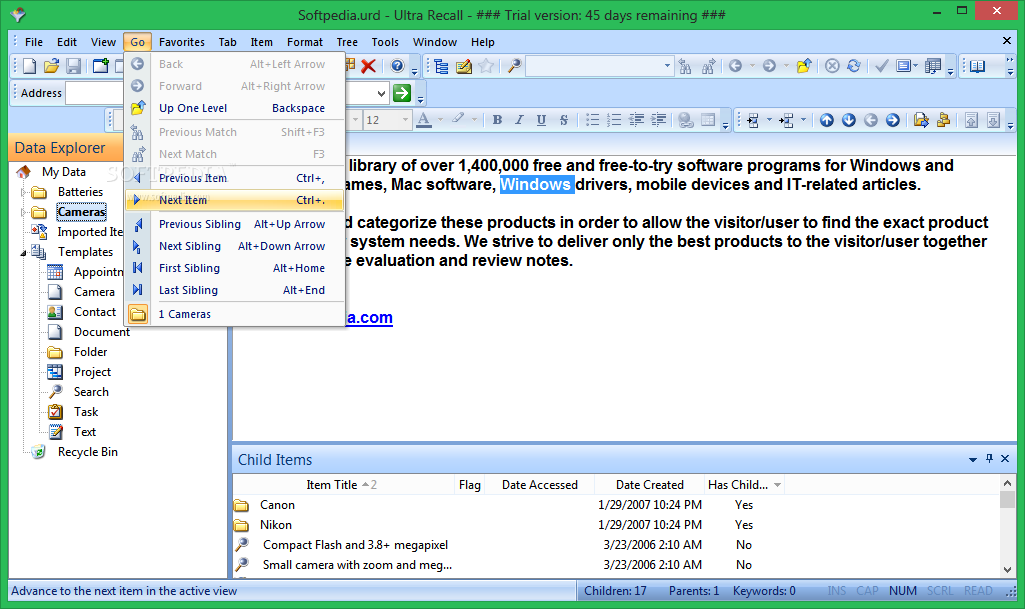Viewport: 1025px width, 609px height.
Task: Select the Recycle Bin tree item
Action: (88, 452)
